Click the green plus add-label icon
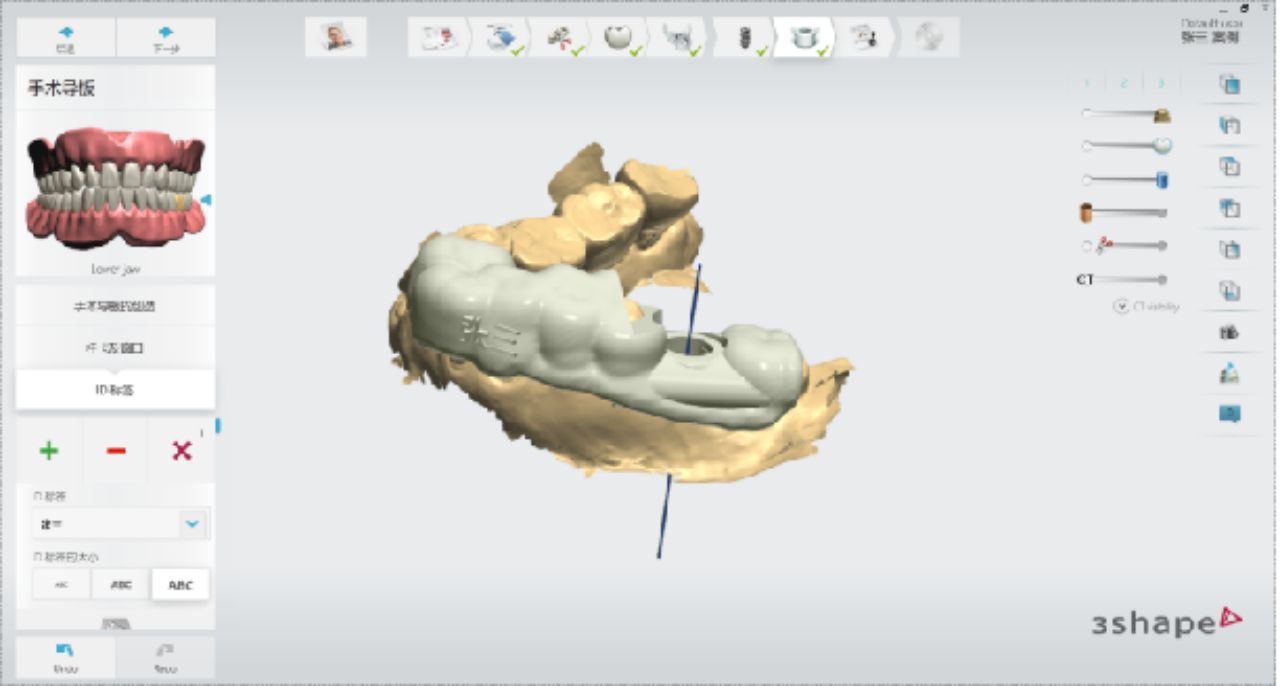Screen dimensions: 1280x686 coord(48,451)
